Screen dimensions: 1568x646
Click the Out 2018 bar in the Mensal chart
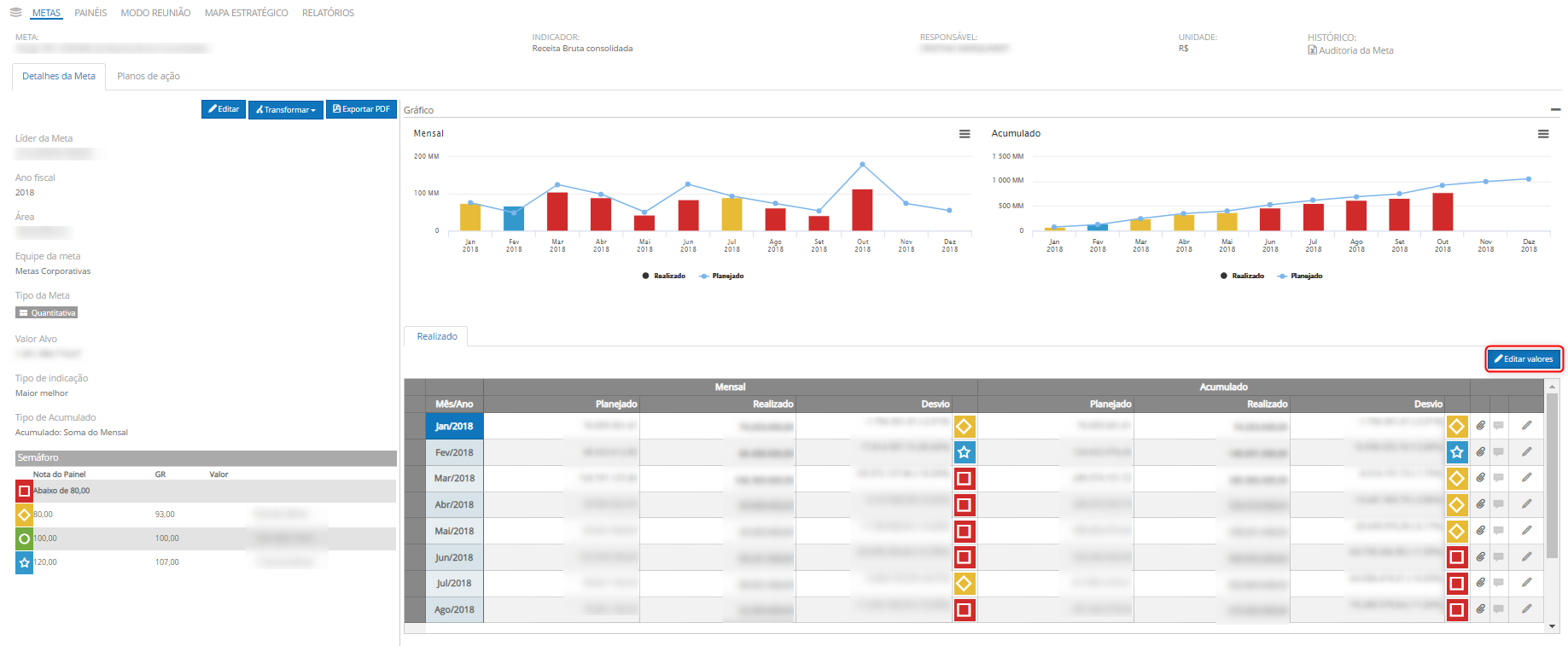tap(862, 210)
